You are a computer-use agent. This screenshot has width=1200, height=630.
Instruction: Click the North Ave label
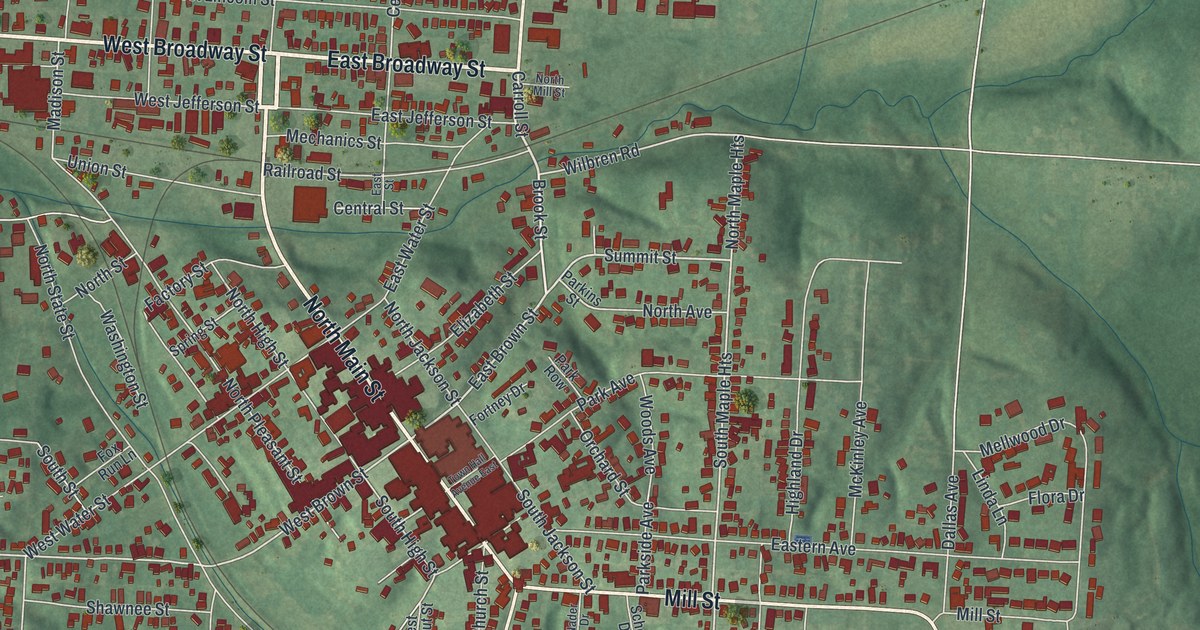point(677,312)
